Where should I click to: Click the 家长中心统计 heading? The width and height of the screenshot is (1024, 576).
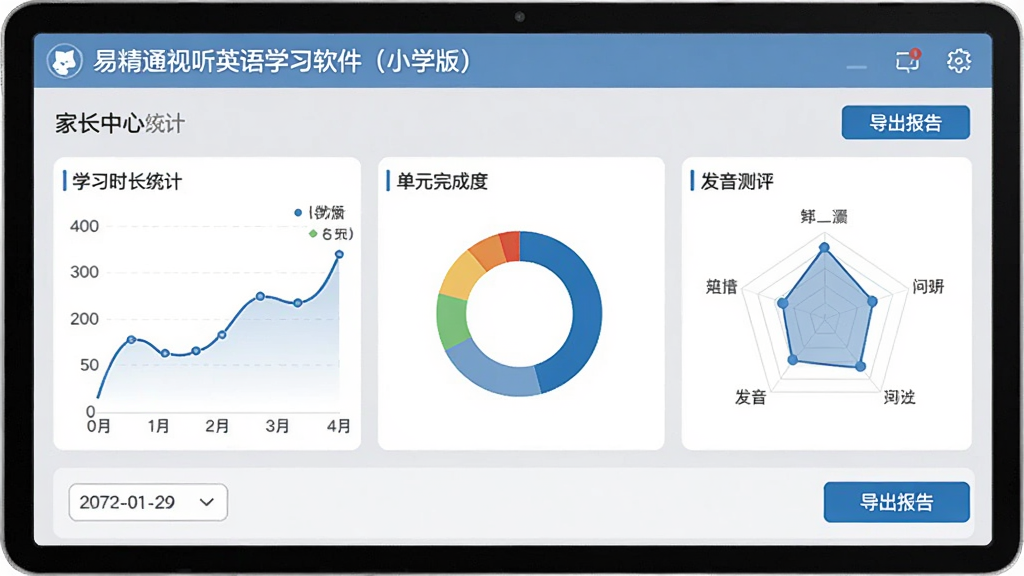pyautogui.click(x=120, y=123)
